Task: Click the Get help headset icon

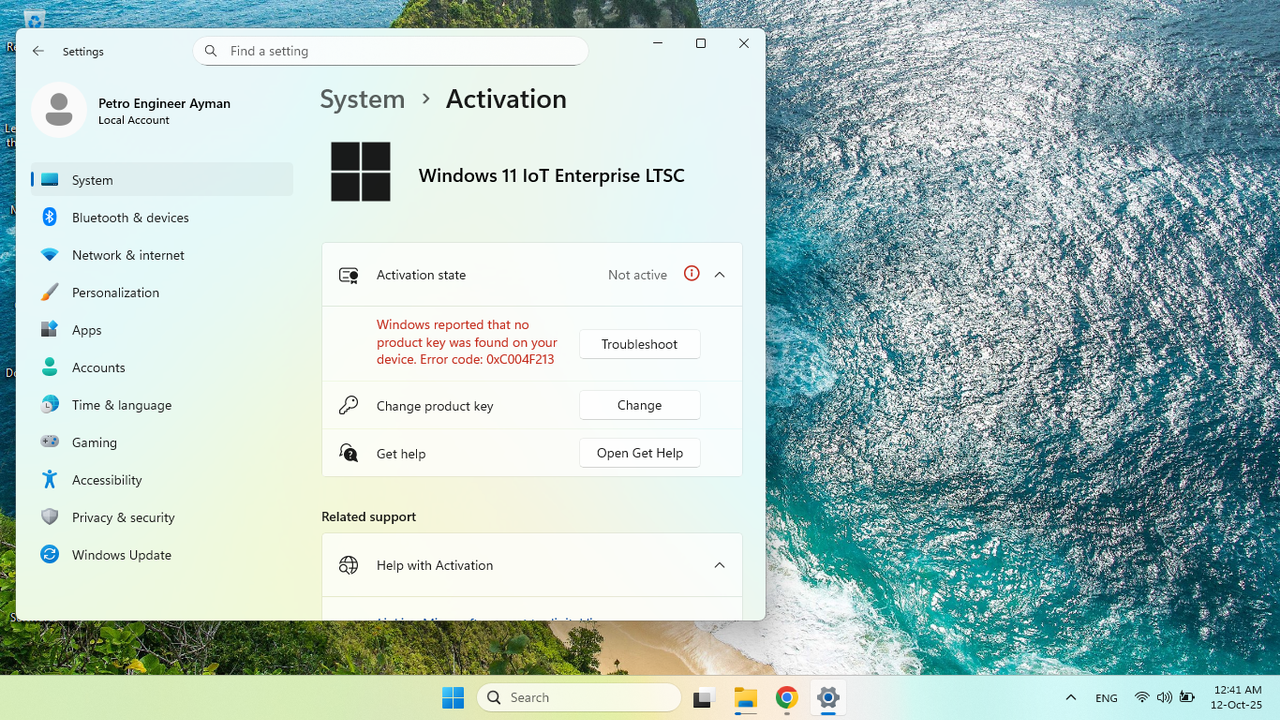Action: click(x=348, y=453)
